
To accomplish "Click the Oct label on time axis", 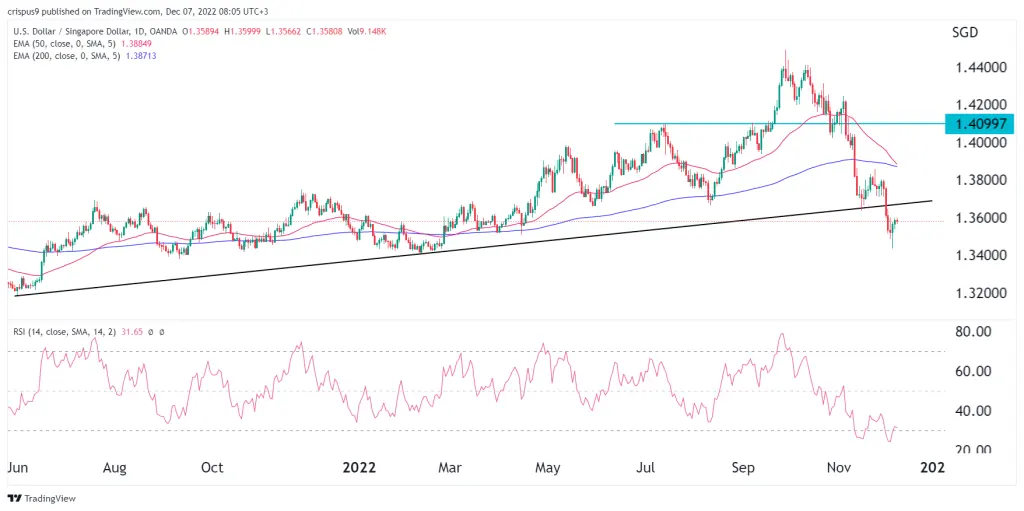I will point(212,468).
